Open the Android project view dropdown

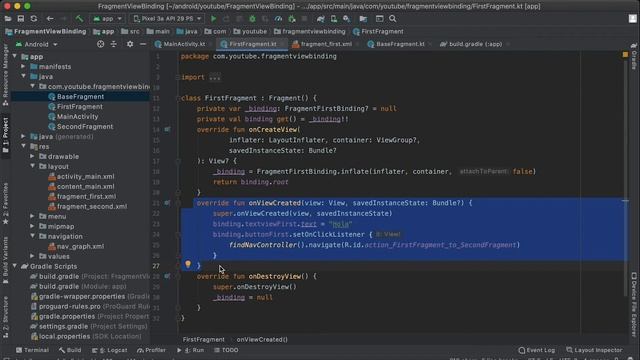tap(37, 44)
